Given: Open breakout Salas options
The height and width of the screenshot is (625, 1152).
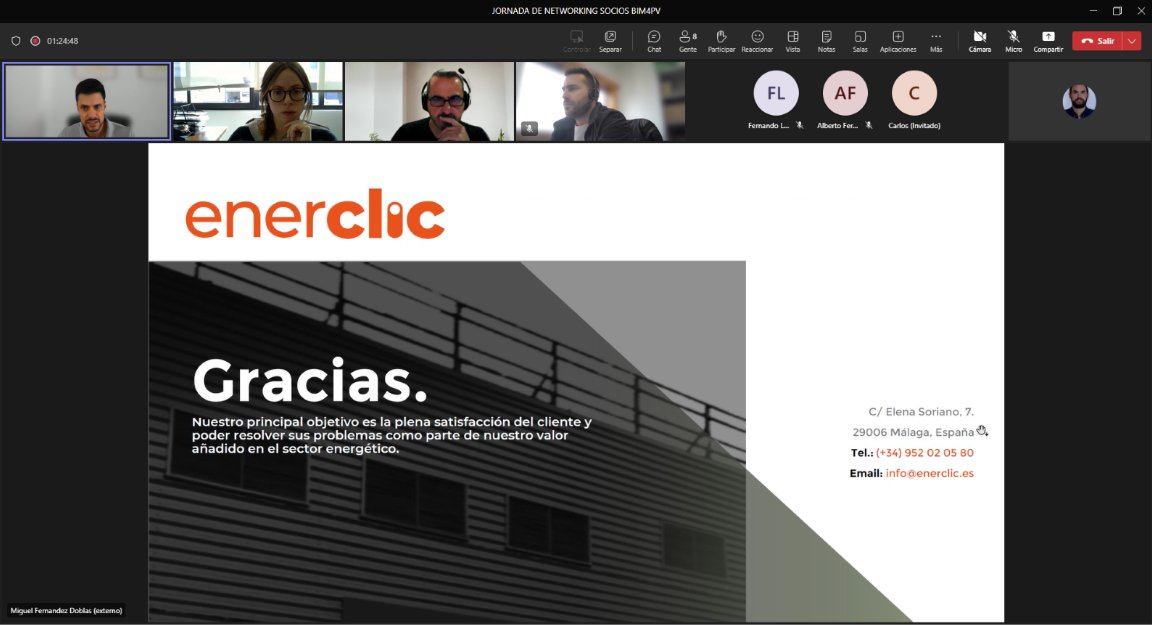Looking at the screenshot, I should (860, 41).
